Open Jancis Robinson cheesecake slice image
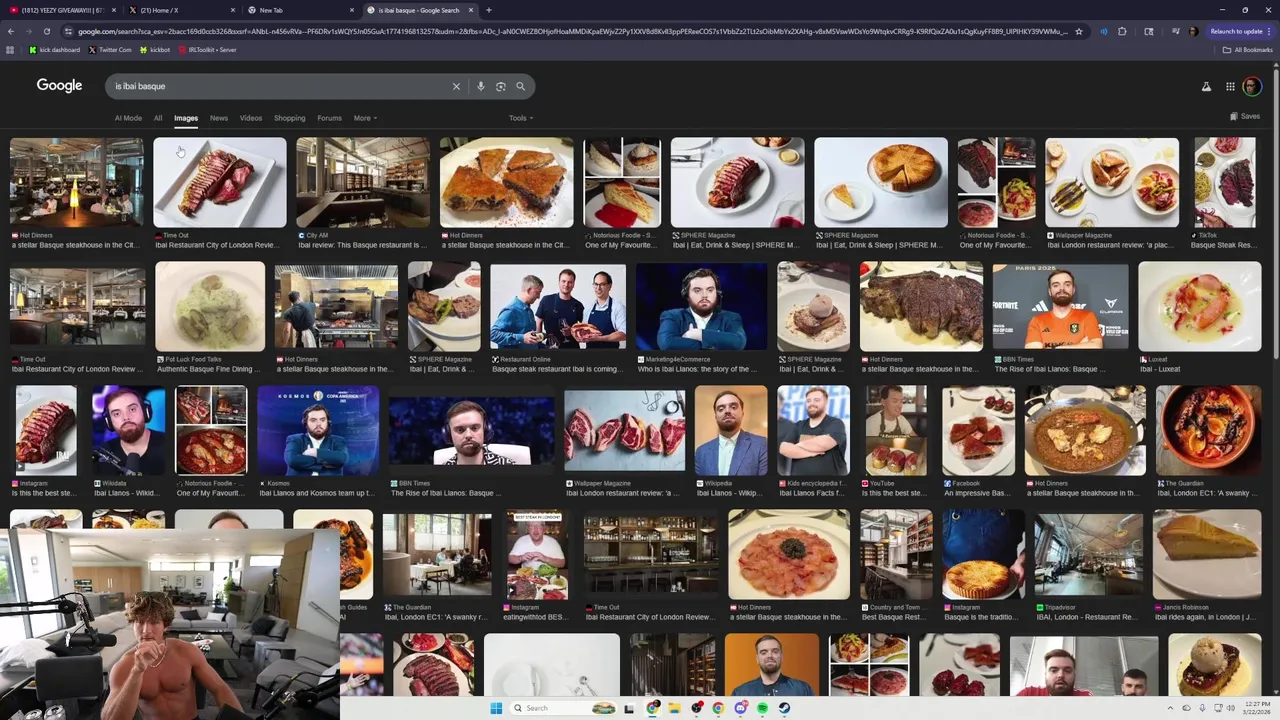1280x720 pixels. coord(1207,555)
